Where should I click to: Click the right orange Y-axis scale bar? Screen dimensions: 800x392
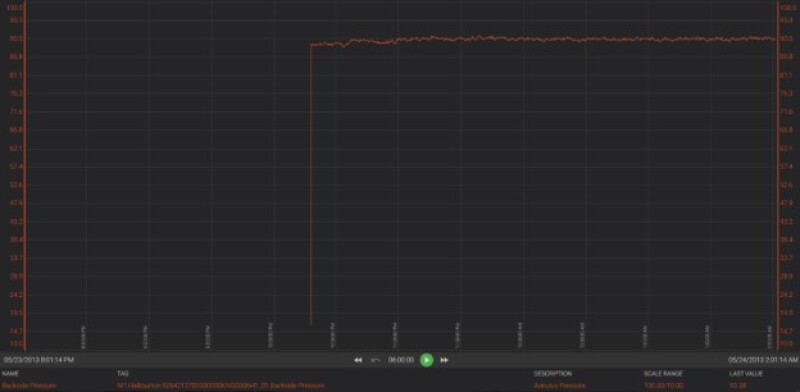click(x=778, y=175)
